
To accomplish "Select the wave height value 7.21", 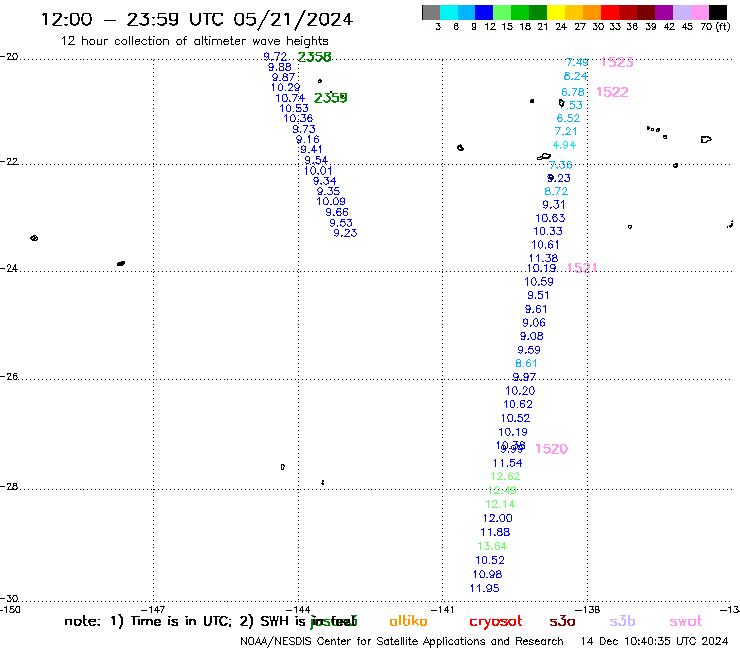I will [566, 131].
